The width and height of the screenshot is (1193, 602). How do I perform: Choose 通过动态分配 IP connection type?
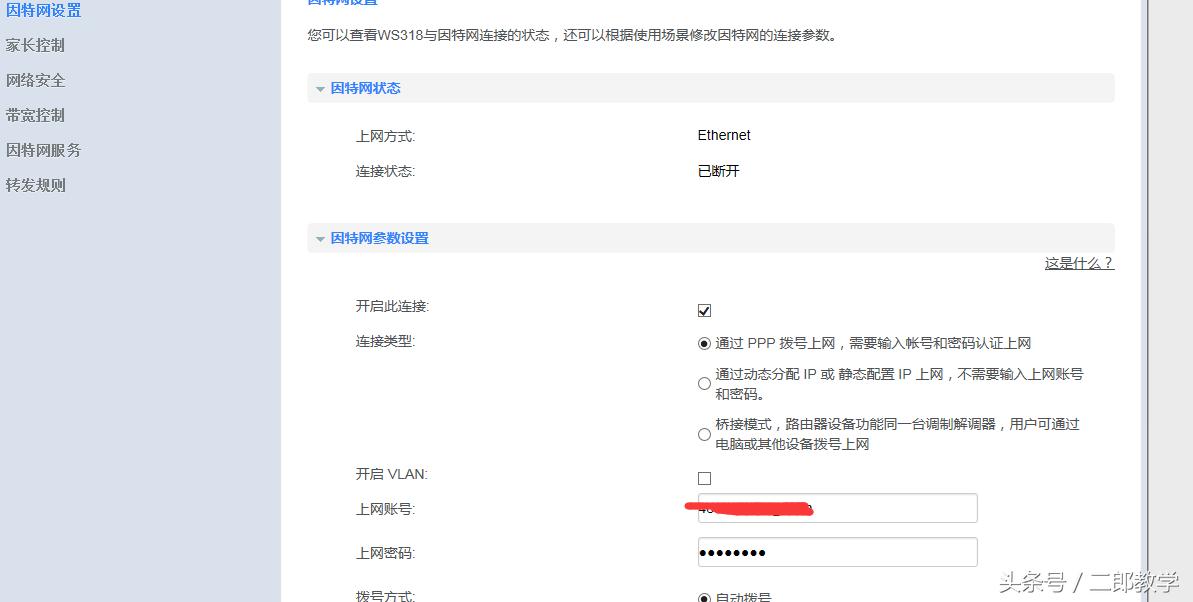pos(704,383)
